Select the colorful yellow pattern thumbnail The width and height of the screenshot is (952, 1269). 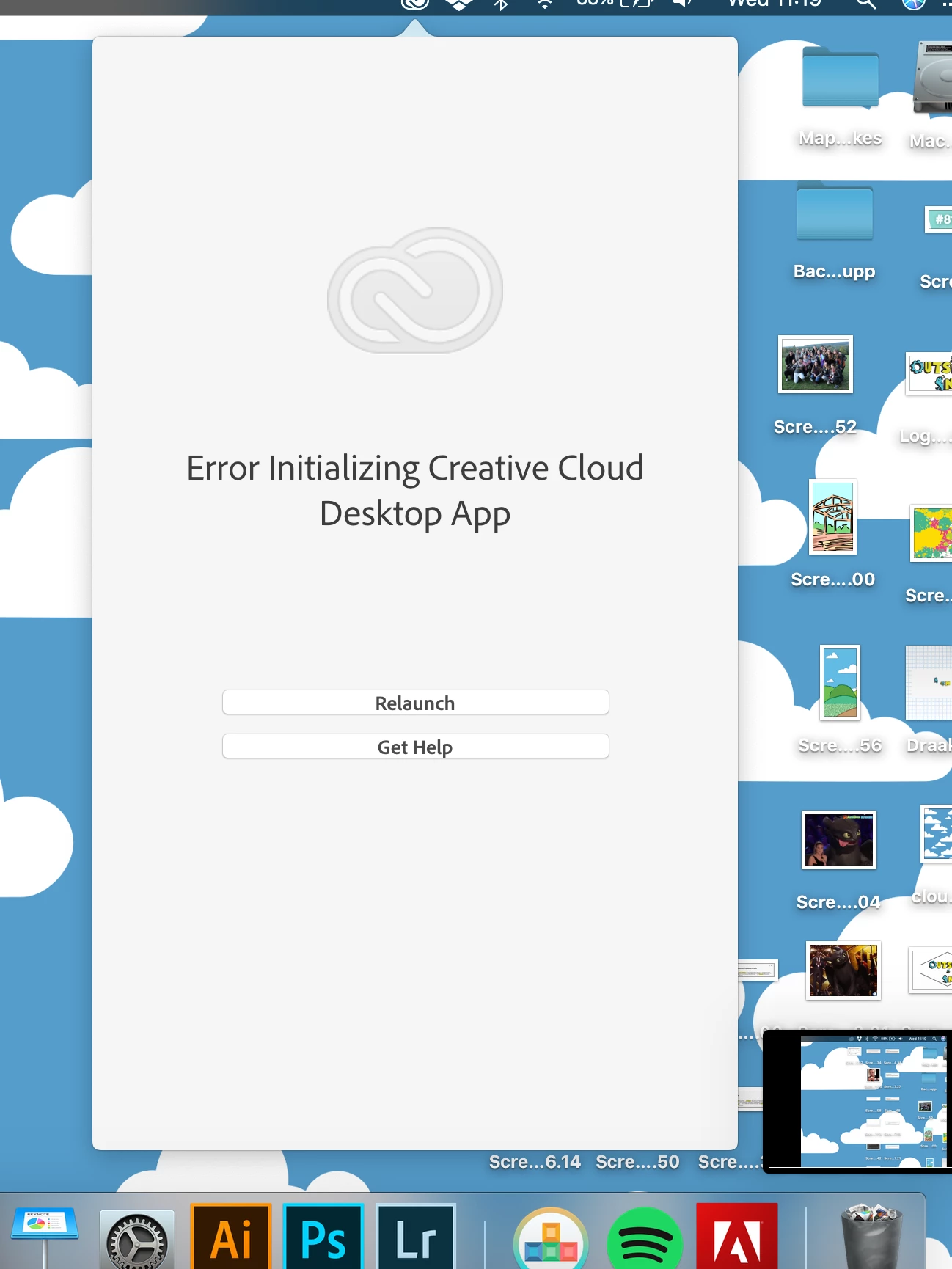(931, 533)
